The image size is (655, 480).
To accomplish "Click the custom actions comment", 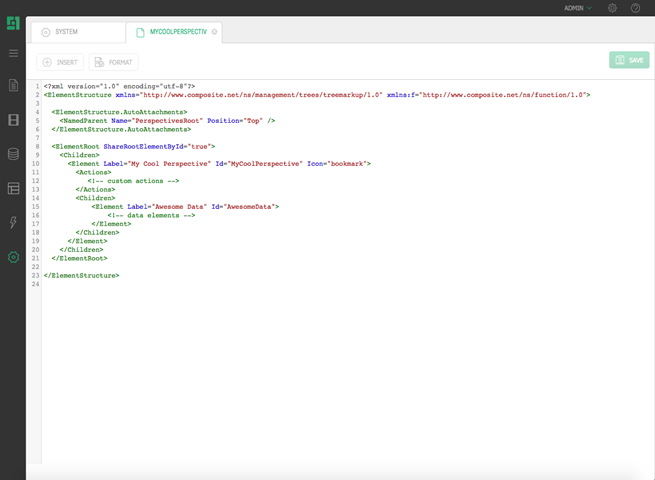I will (x=133, y=181).
